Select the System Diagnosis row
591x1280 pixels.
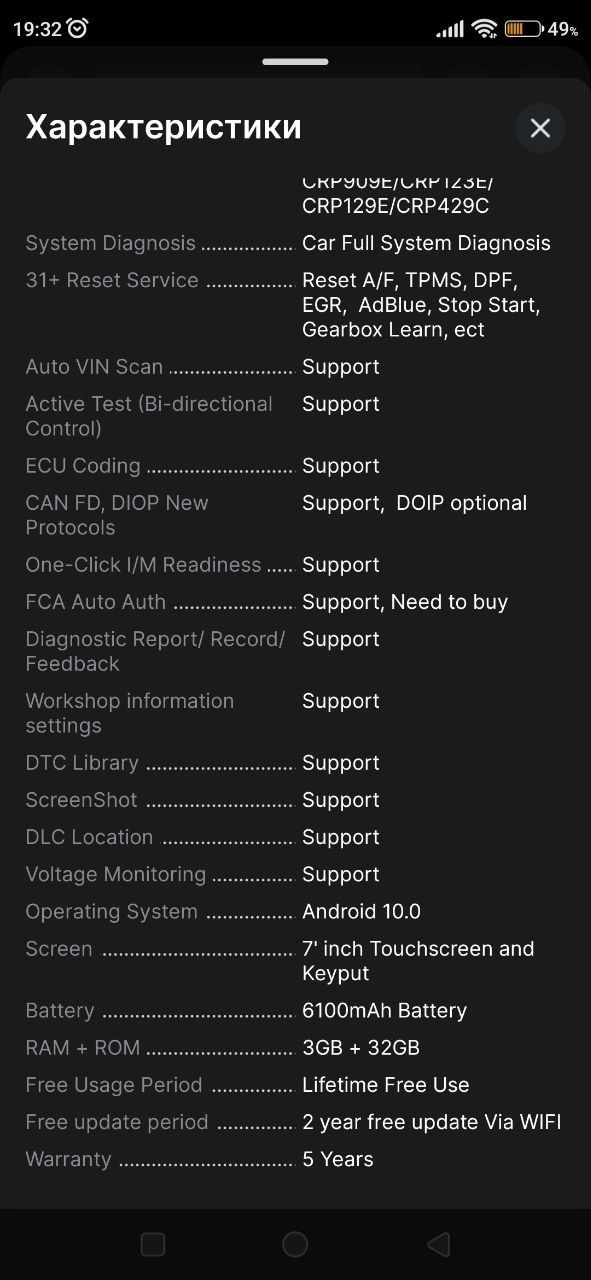click(x=295, y=243)
